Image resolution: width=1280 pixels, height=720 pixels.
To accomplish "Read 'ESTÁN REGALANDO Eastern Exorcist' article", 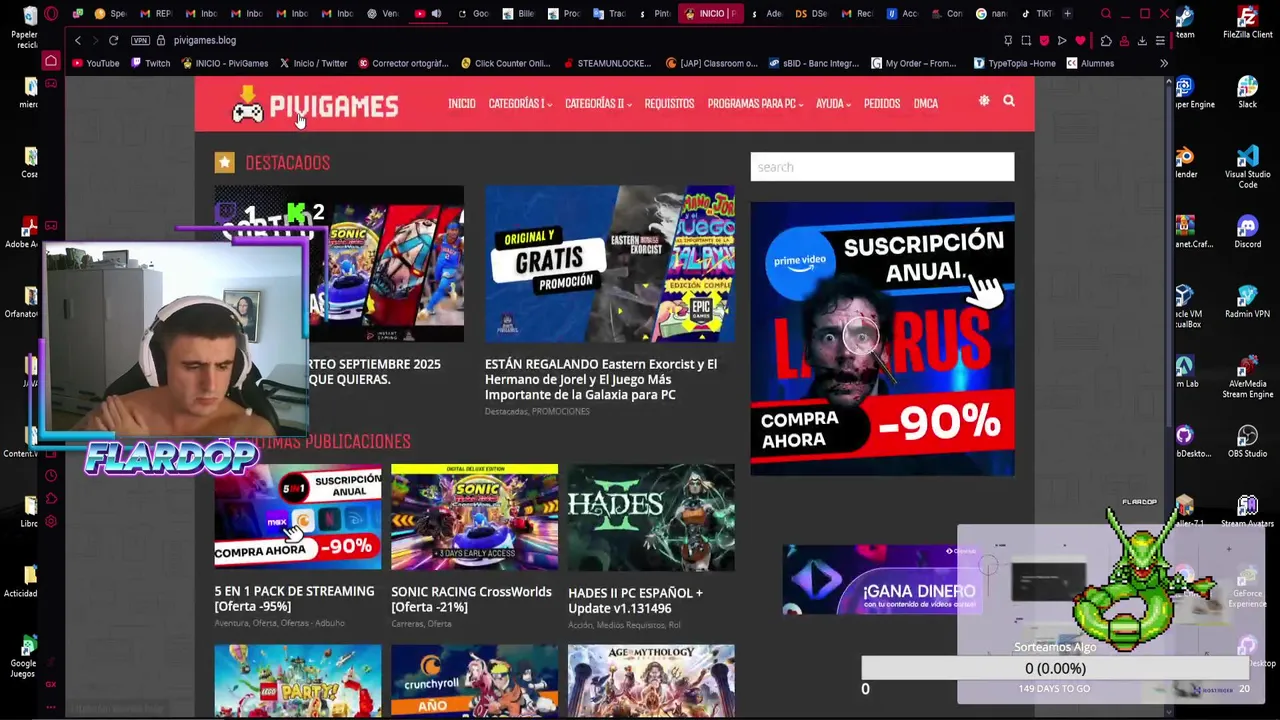I will 601,379.
